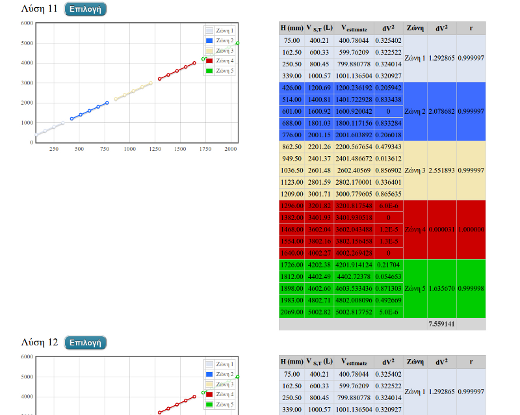
Task: Click Ζώνη 1 swatch in Λύση 11 chart legend
Action: click(209, 31)
